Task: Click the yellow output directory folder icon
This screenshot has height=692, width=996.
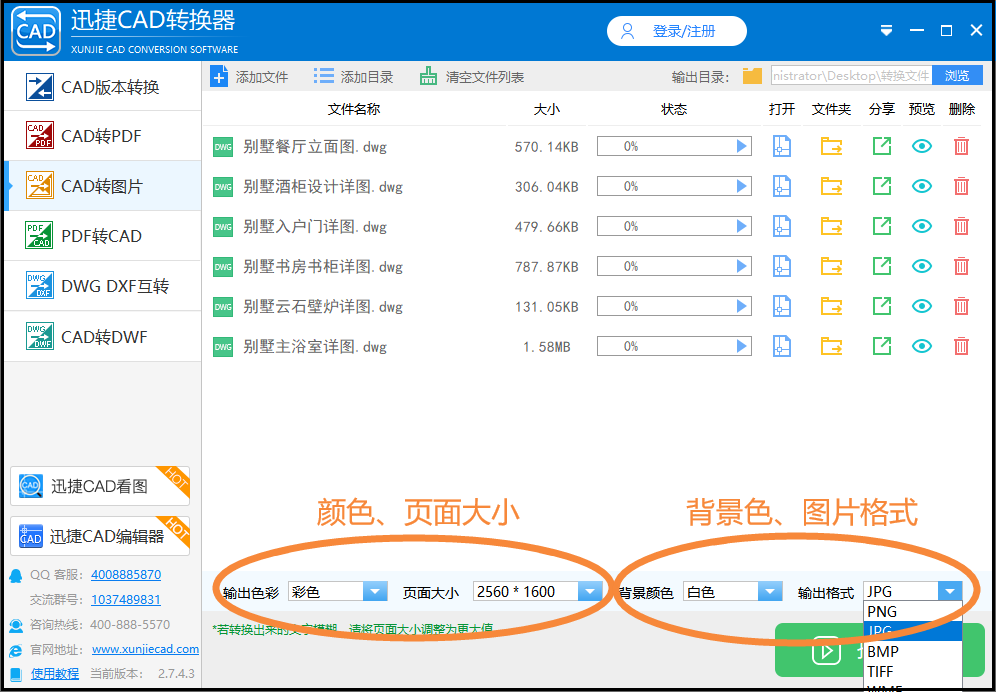Action: coord(752,76)
